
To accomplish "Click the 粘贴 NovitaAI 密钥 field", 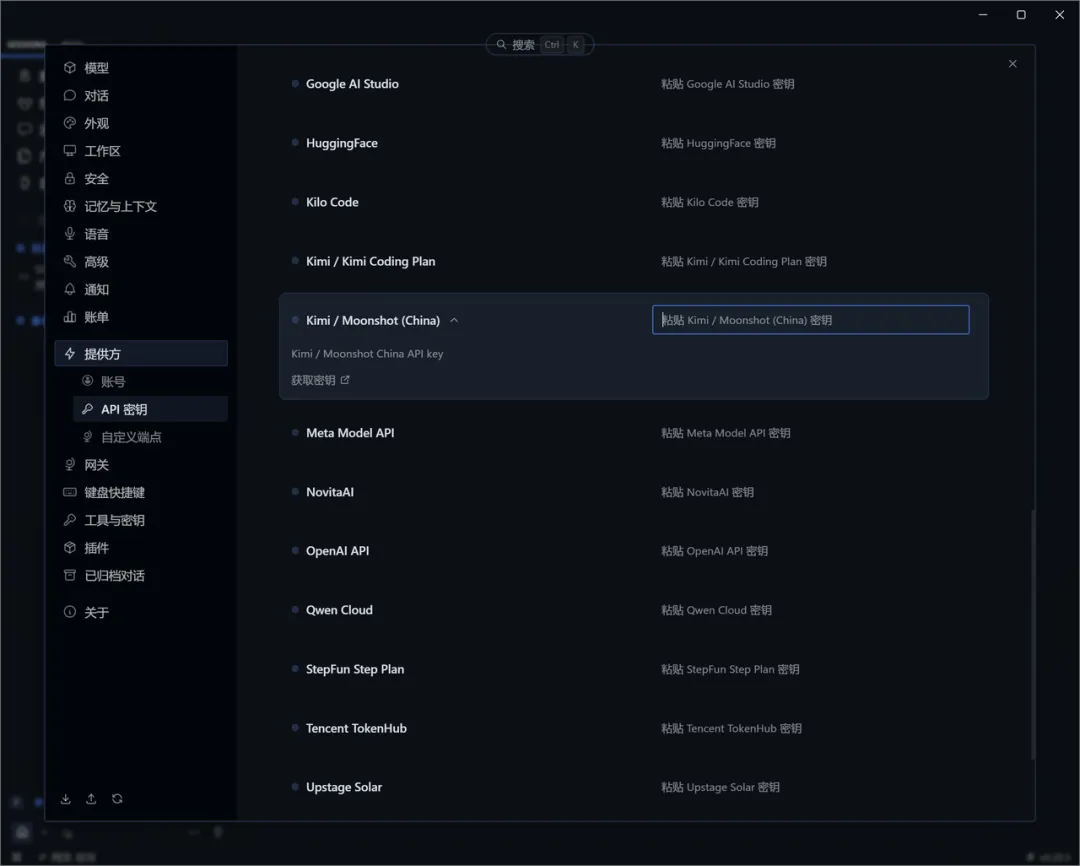I will [811, 493].
